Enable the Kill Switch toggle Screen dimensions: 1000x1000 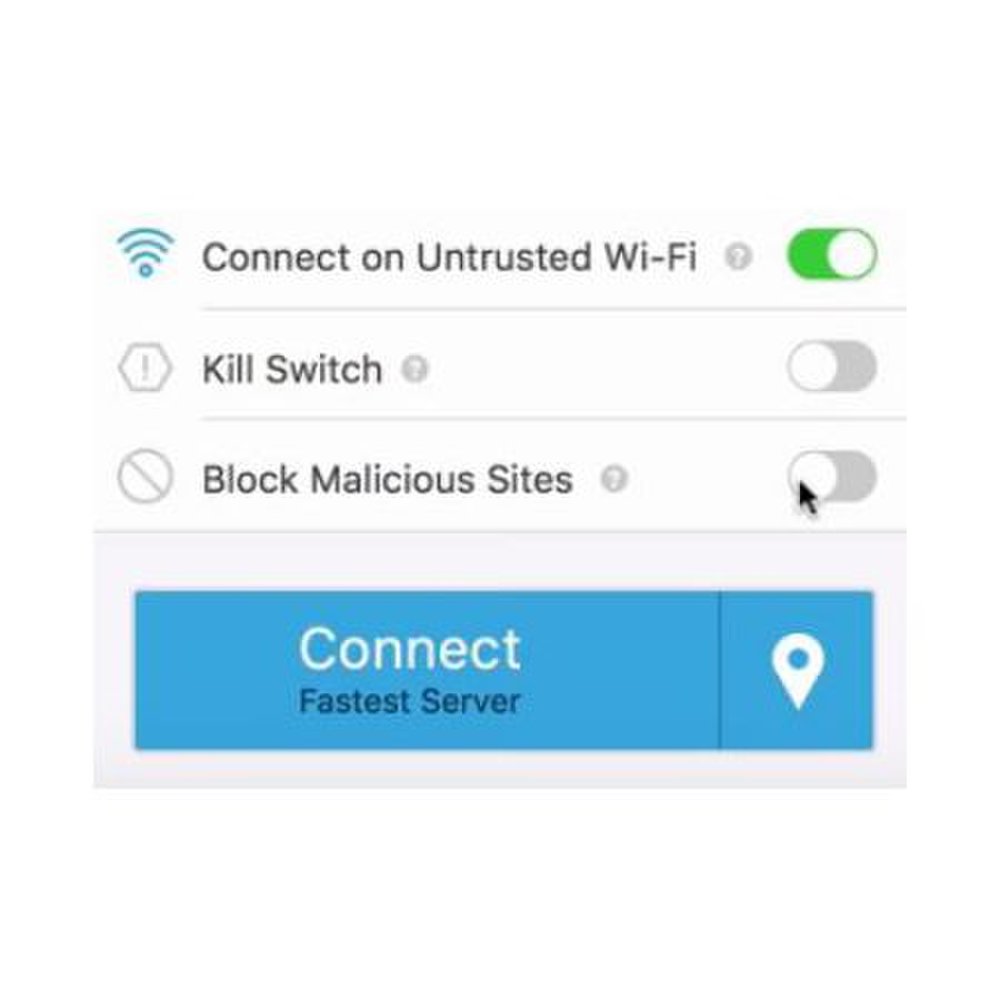[832, 367]
